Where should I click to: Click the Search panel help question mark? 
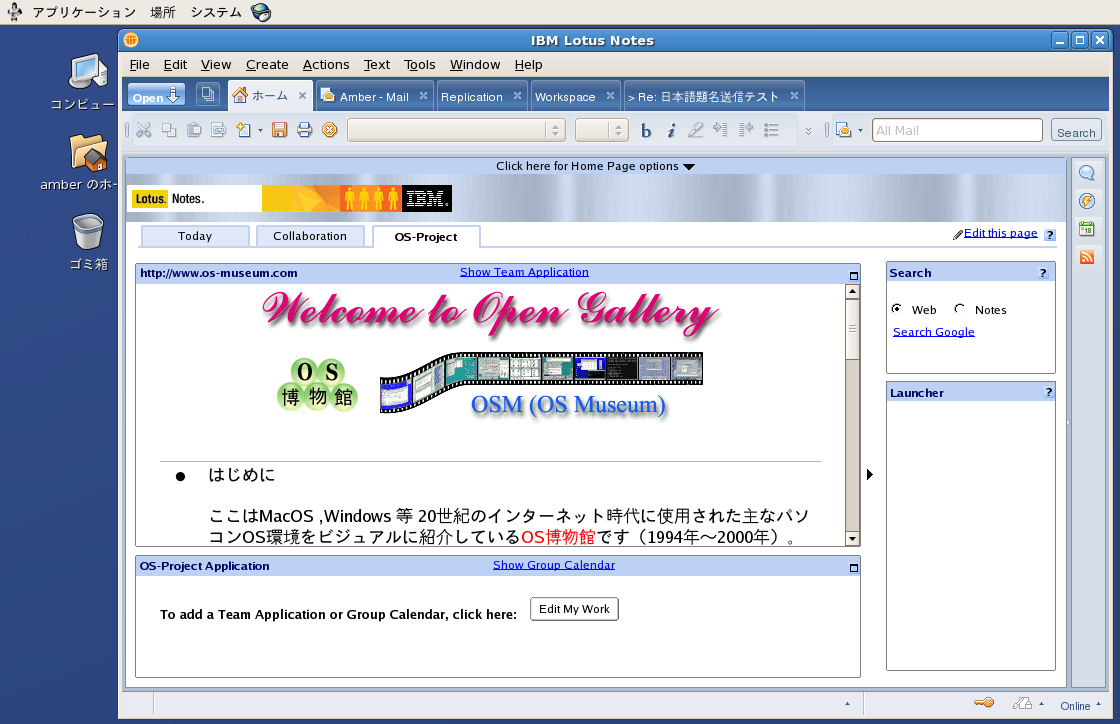[x=1043, y=273]
